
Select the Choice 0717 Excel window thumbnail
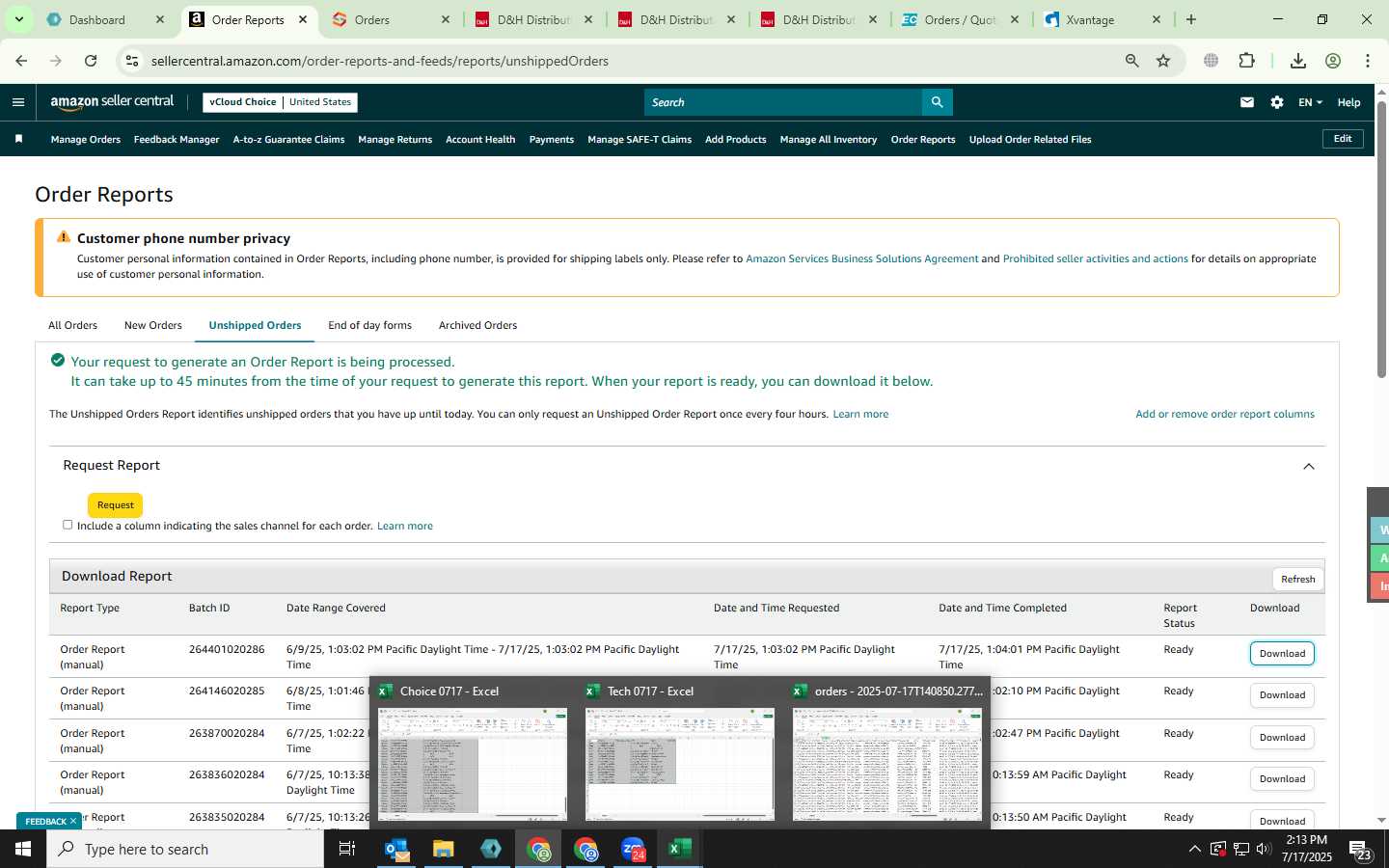coord(473,752)
